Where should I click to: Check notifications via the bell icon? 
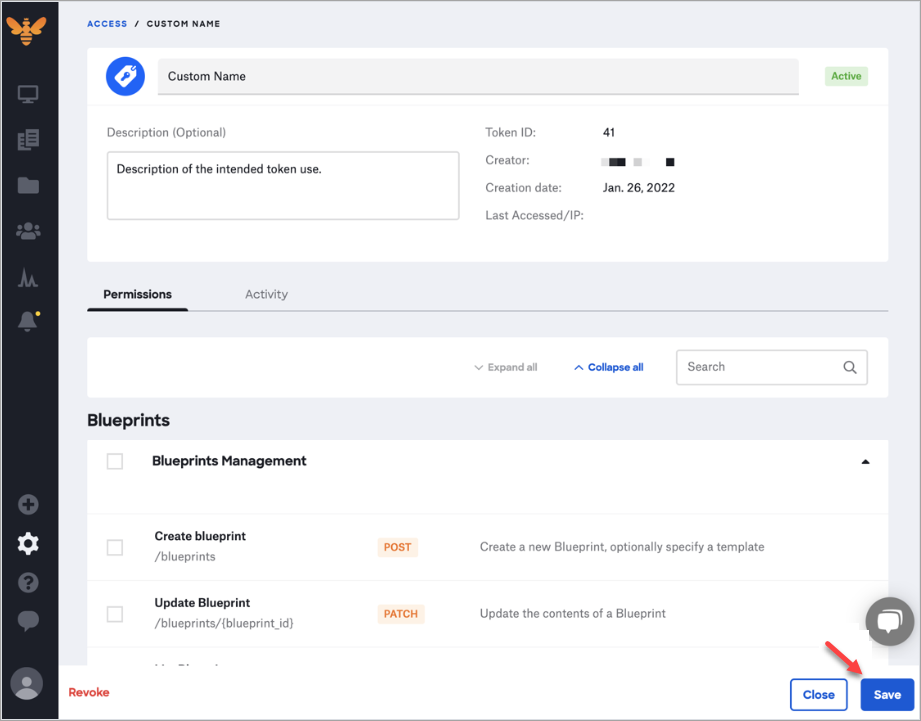coord(27,322)
